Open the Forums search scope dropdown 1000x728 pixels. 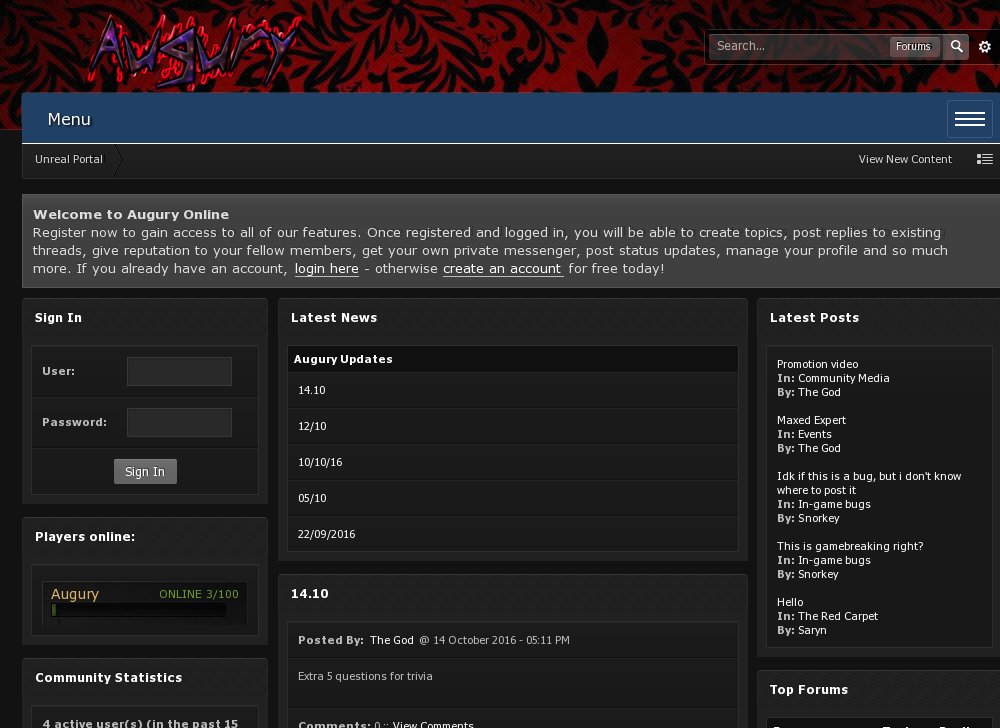pos(912,46)
